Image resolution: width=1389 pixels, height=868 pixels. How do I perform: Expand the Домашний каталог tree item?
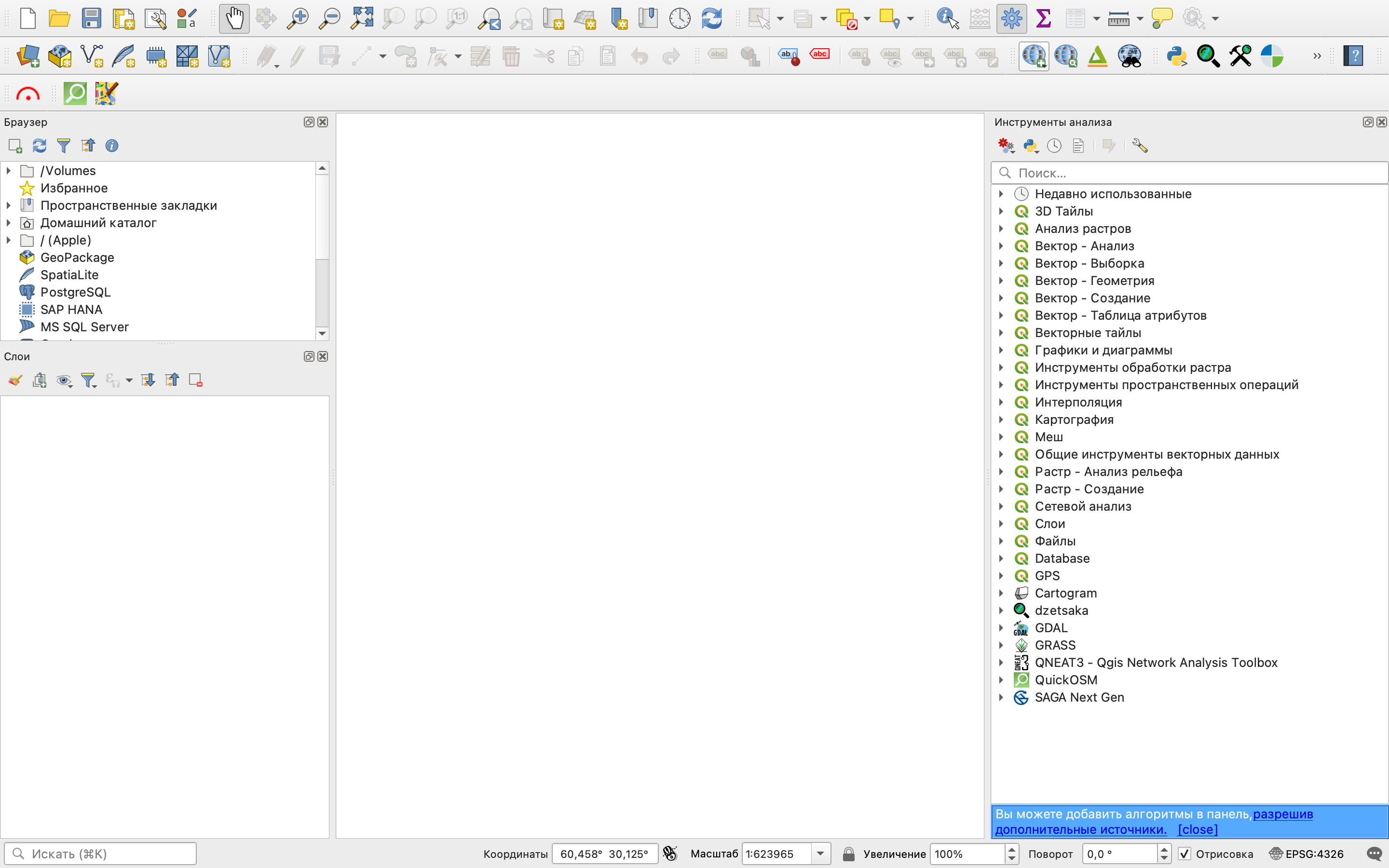tap(9, 223)
